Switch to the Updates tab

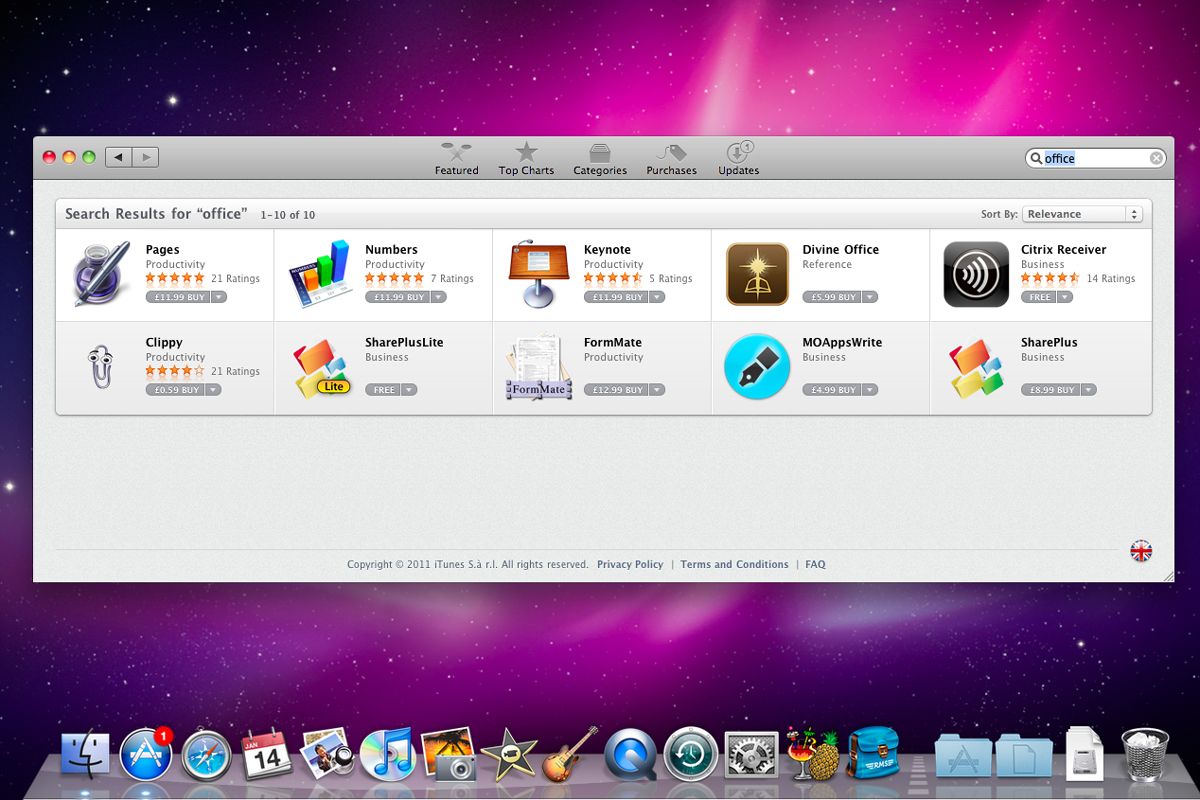point(738,158)
